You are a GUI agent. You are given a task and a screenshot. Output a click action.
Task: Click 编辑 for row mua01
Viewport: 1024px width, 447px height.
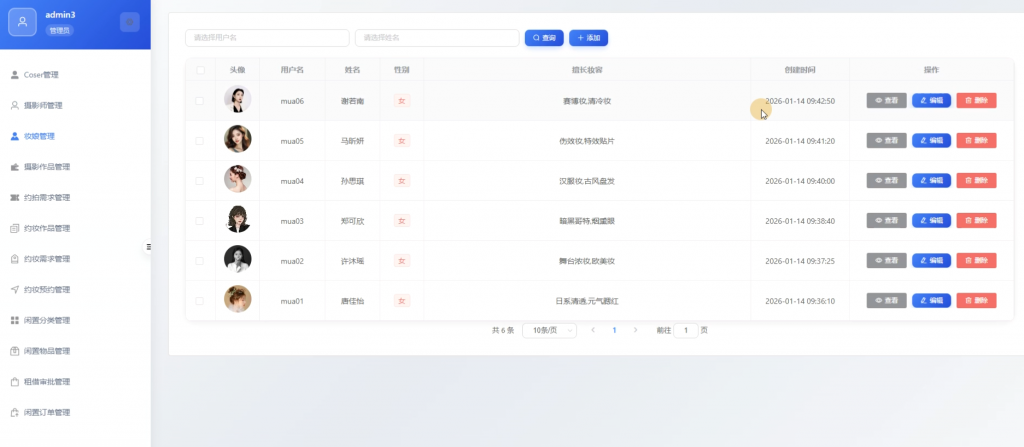click(931, 301)
